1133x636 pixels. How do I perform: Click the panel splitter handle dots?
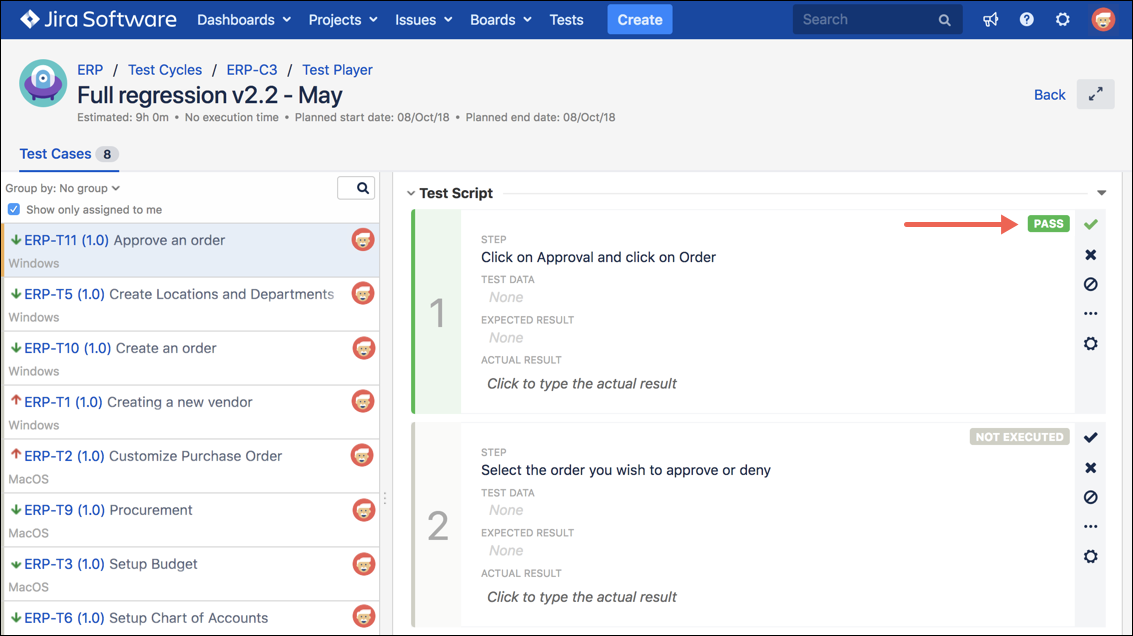click(385, 499)
